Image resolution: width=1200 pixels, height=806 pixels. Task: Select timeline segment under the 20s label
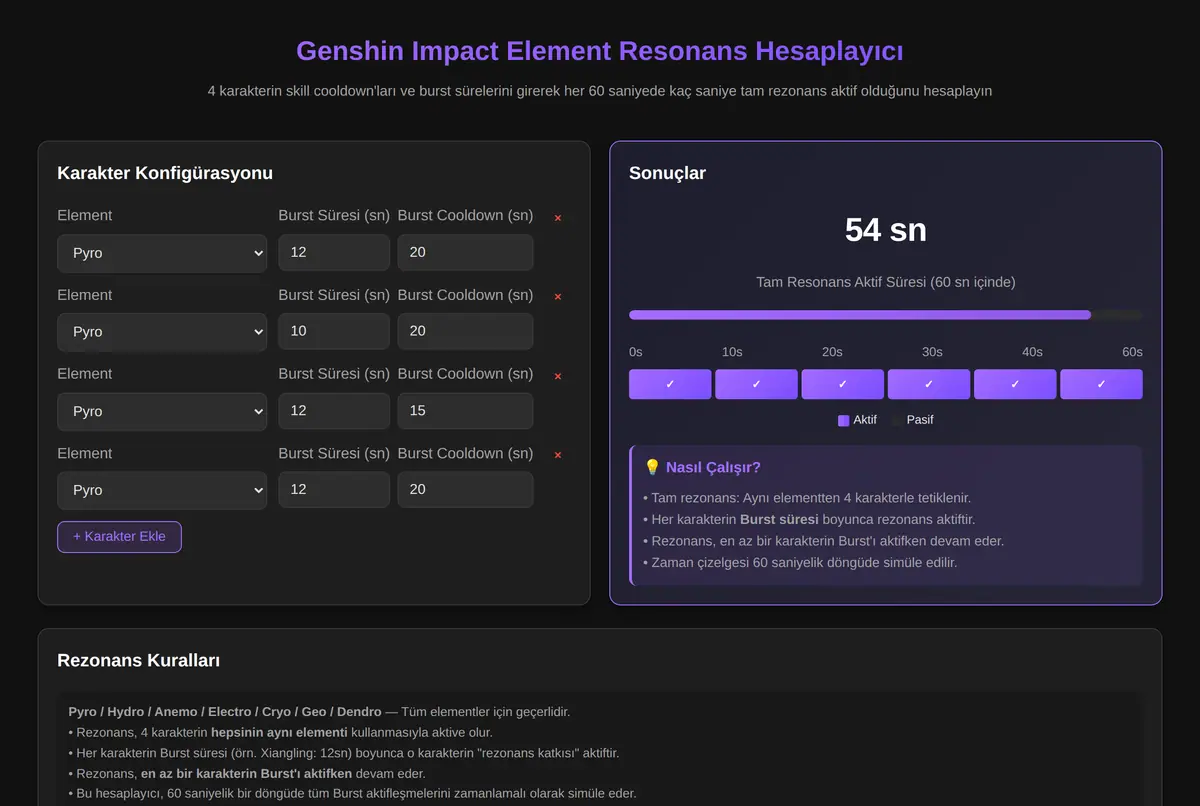coord(842,384)
